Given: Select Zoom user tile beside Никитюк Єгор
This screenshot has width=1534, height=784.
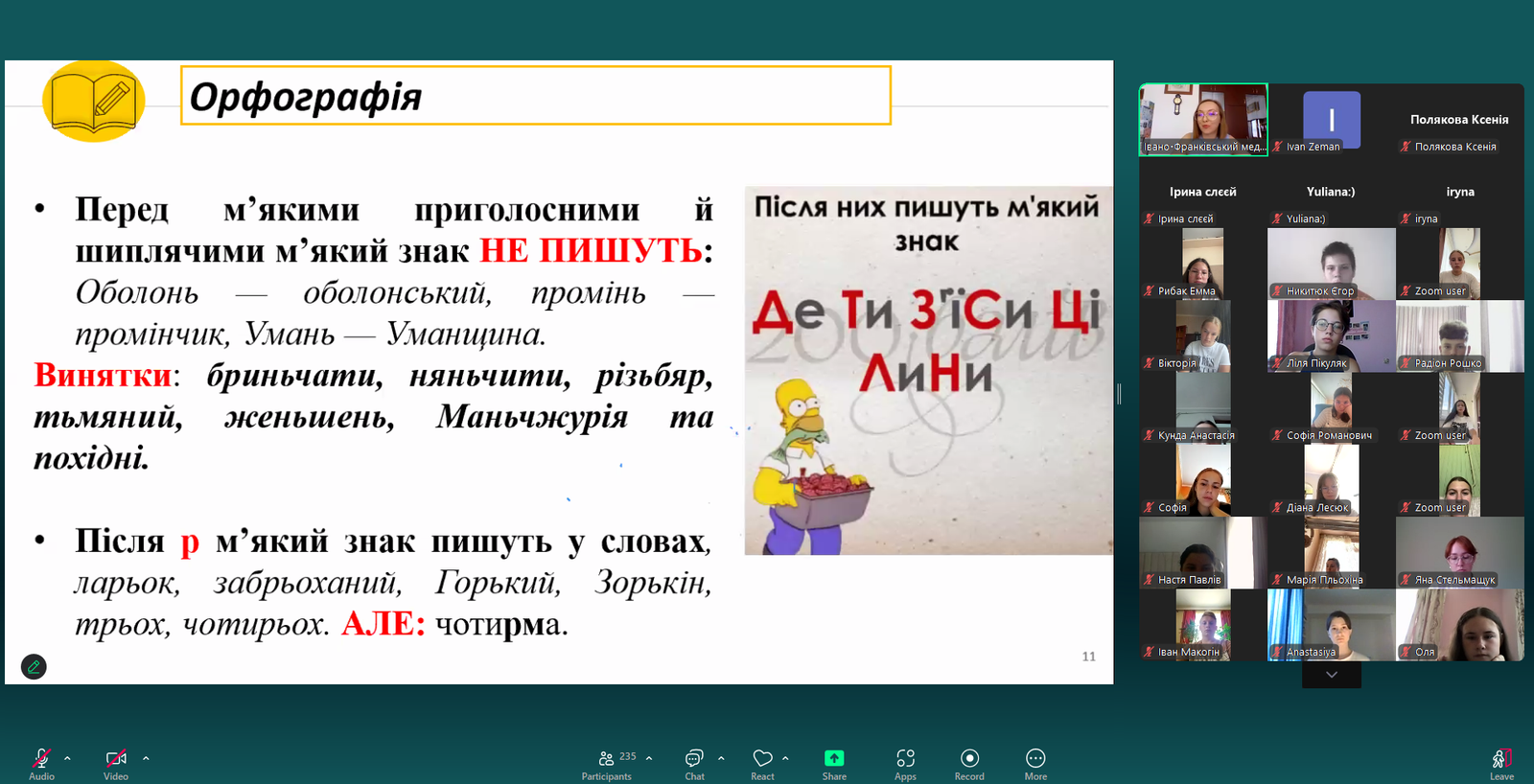Looking at the screenshot, I should click(1460, 264).
